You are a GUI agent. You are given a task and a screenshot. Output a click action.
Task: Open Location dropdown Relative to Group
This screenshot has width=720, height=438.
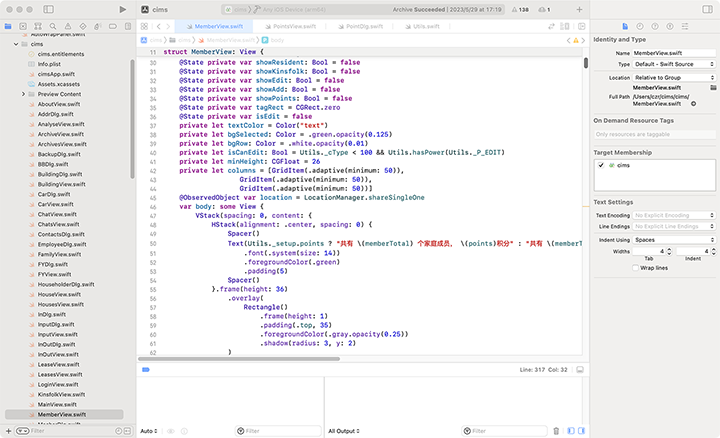674,78
